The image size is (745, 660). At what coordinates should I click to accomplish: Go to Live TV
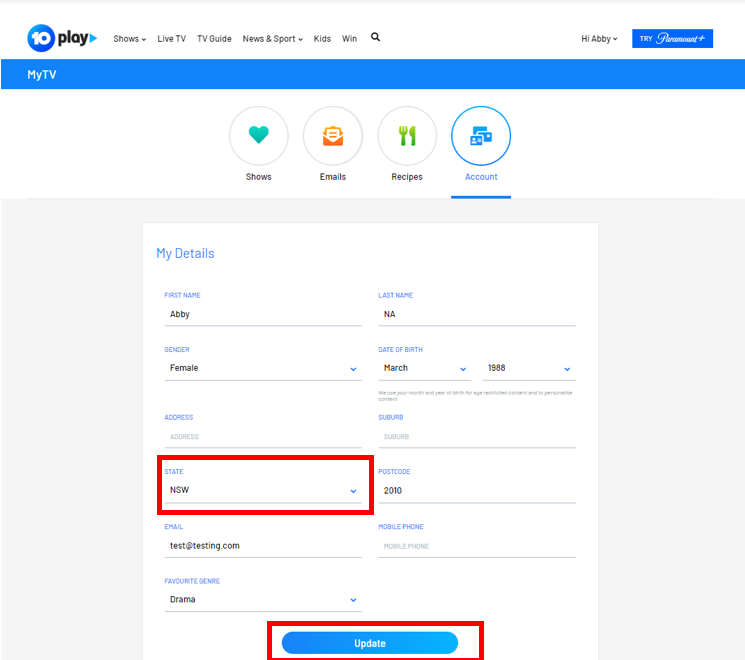click(172, 39)
